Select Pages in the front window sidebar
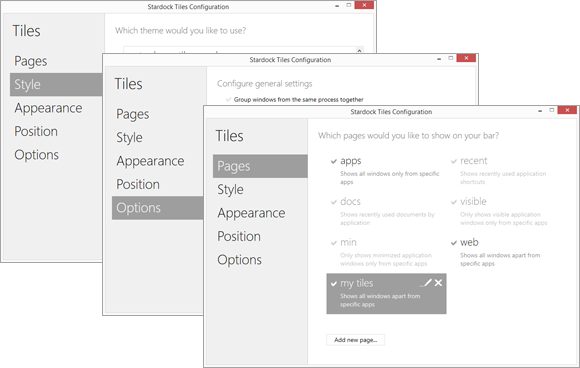Screen dimensions: 580x368 [x=260, y=166]
